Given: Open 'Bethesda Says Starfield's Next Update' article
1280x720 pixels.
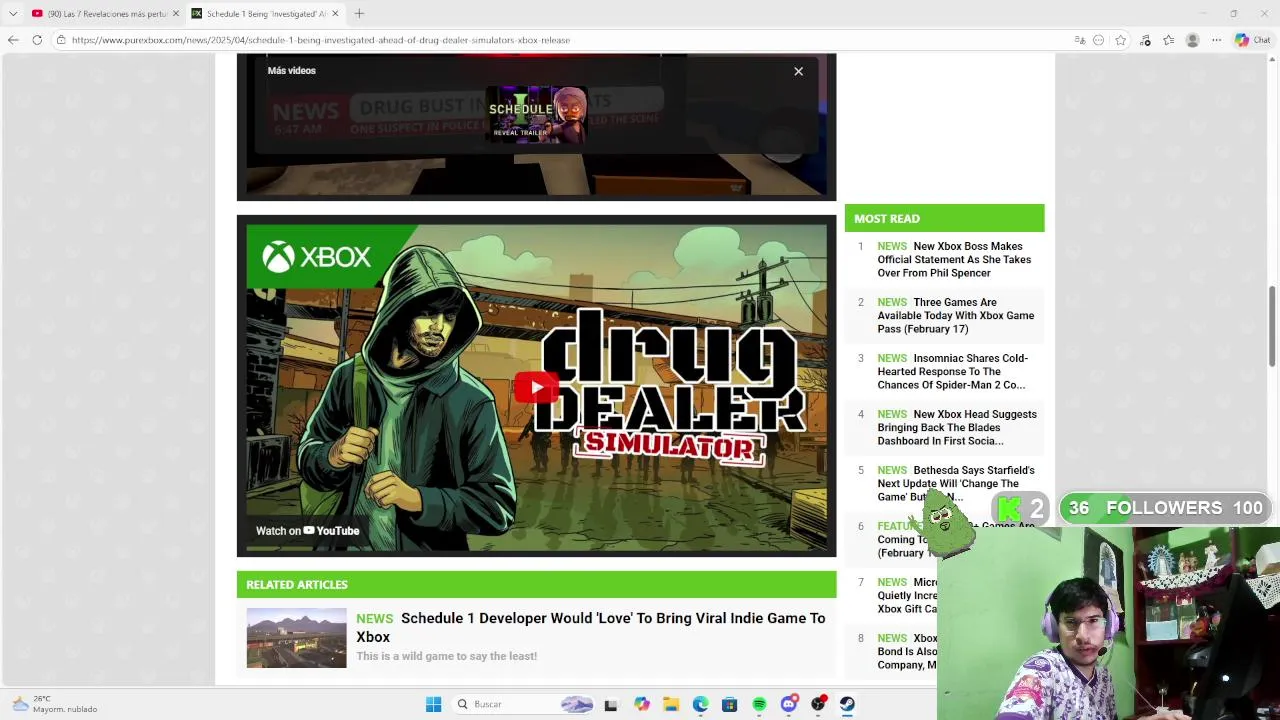Looking at the screenshot, I should click(956, 483).
